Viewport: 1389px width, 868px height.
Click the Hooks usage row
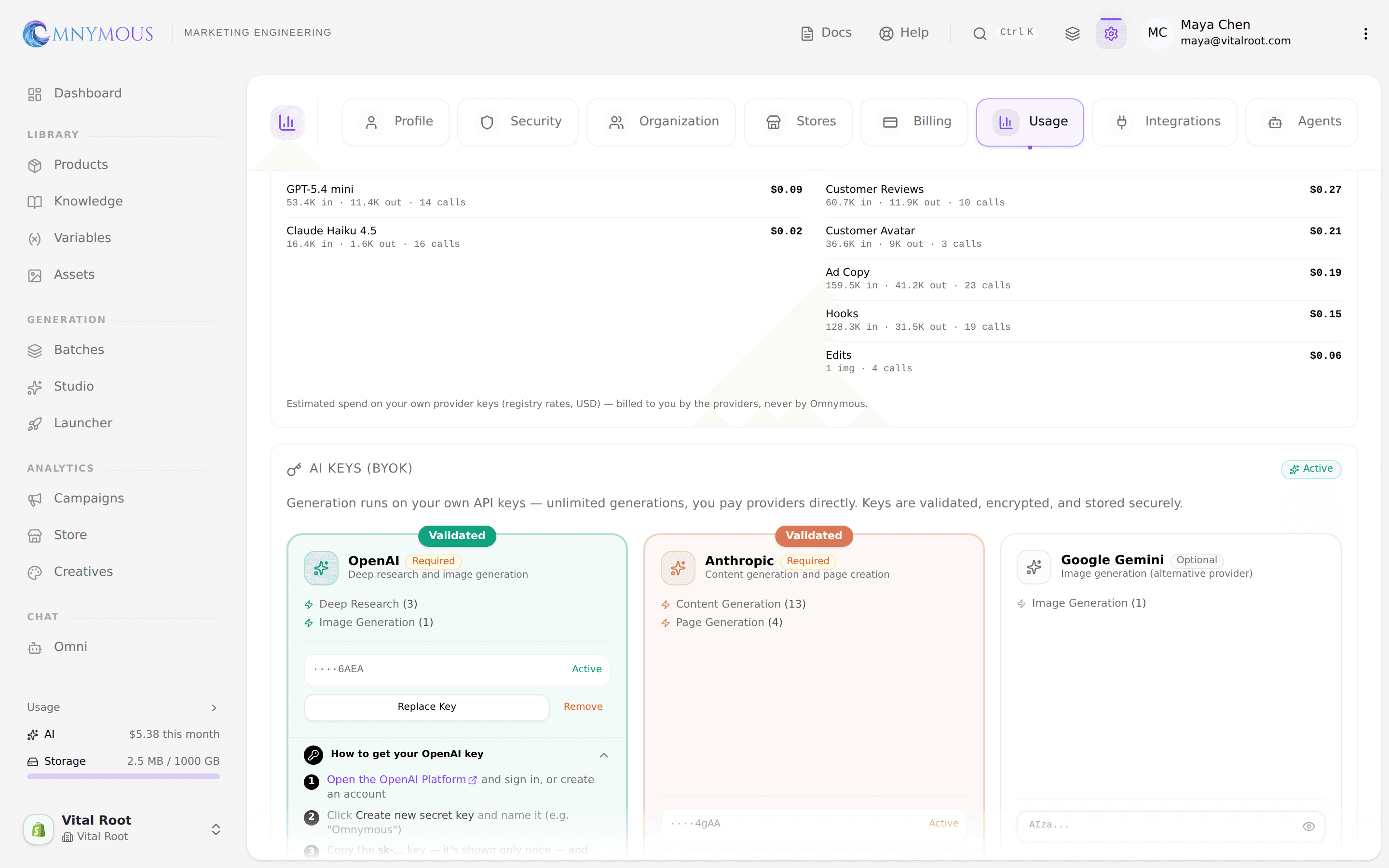1083,320
